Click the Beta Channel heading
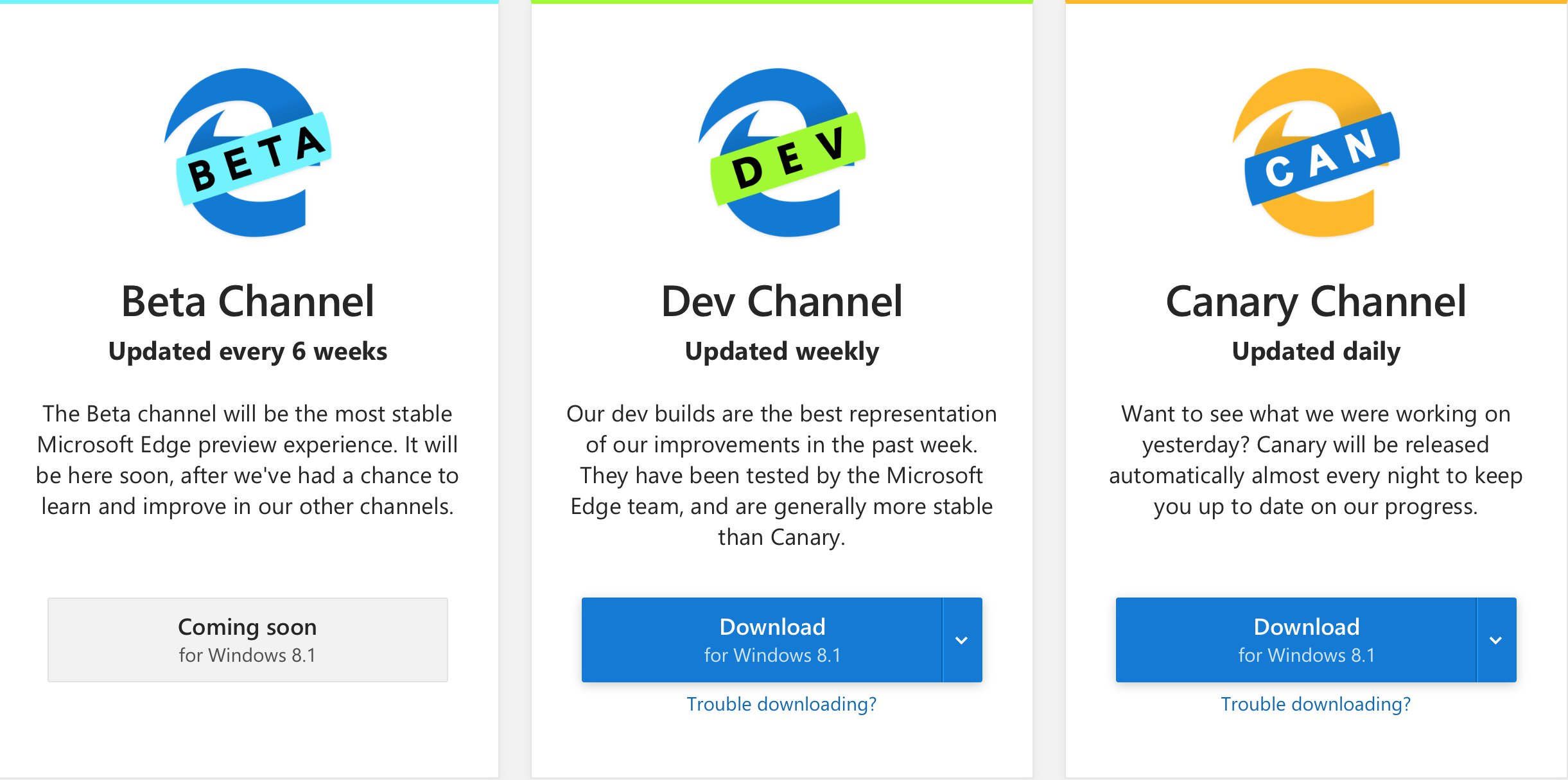The width and height of the screenshot is (1568, 780). coord(248,301)
